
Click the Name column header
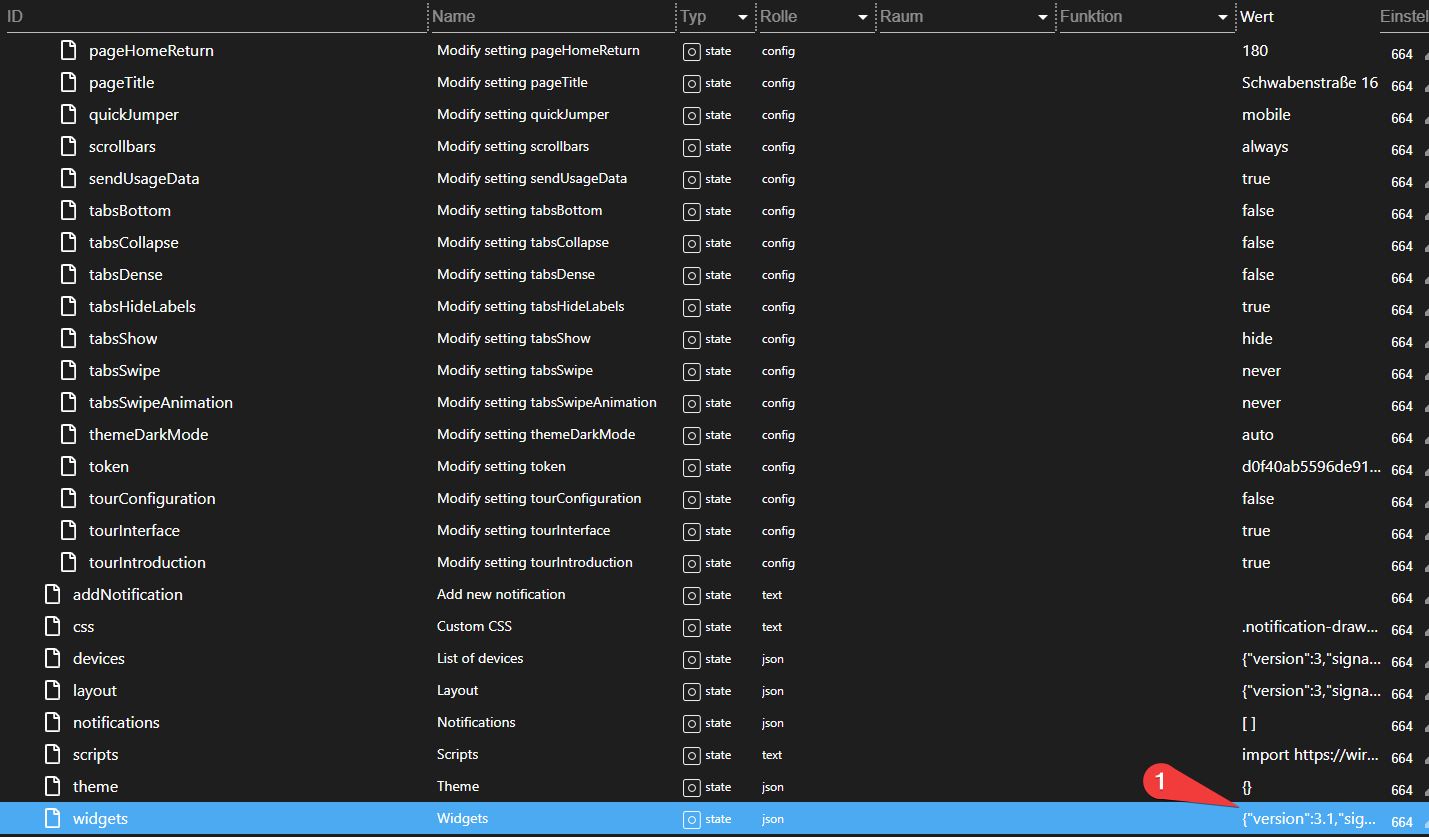[454, 16]
